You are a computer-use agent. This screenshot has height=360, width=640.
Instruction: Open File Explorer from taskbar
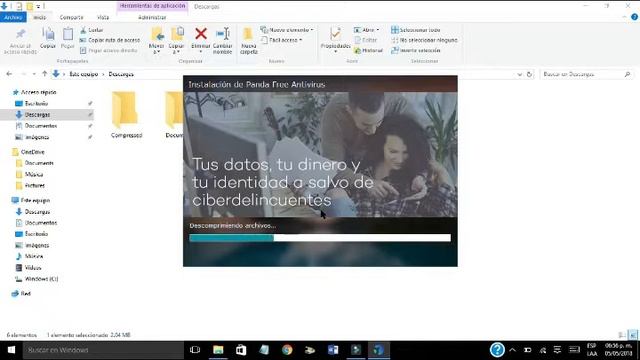click(x=218, y=350)
